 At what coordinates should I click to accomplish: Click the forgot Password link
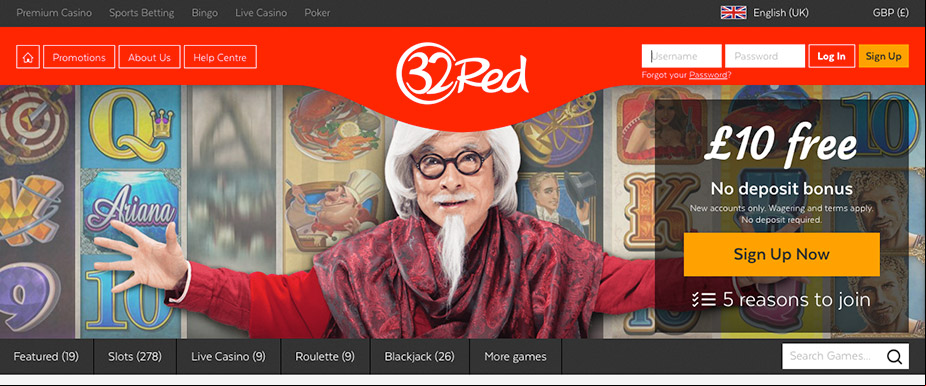tap(708, 75)
